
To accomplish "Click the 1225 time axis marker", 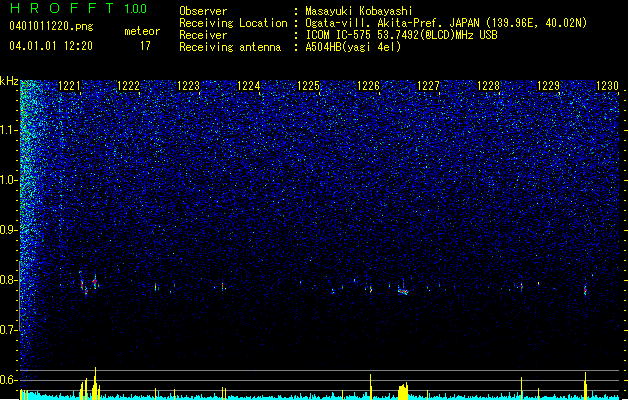I will click(308, 86).
